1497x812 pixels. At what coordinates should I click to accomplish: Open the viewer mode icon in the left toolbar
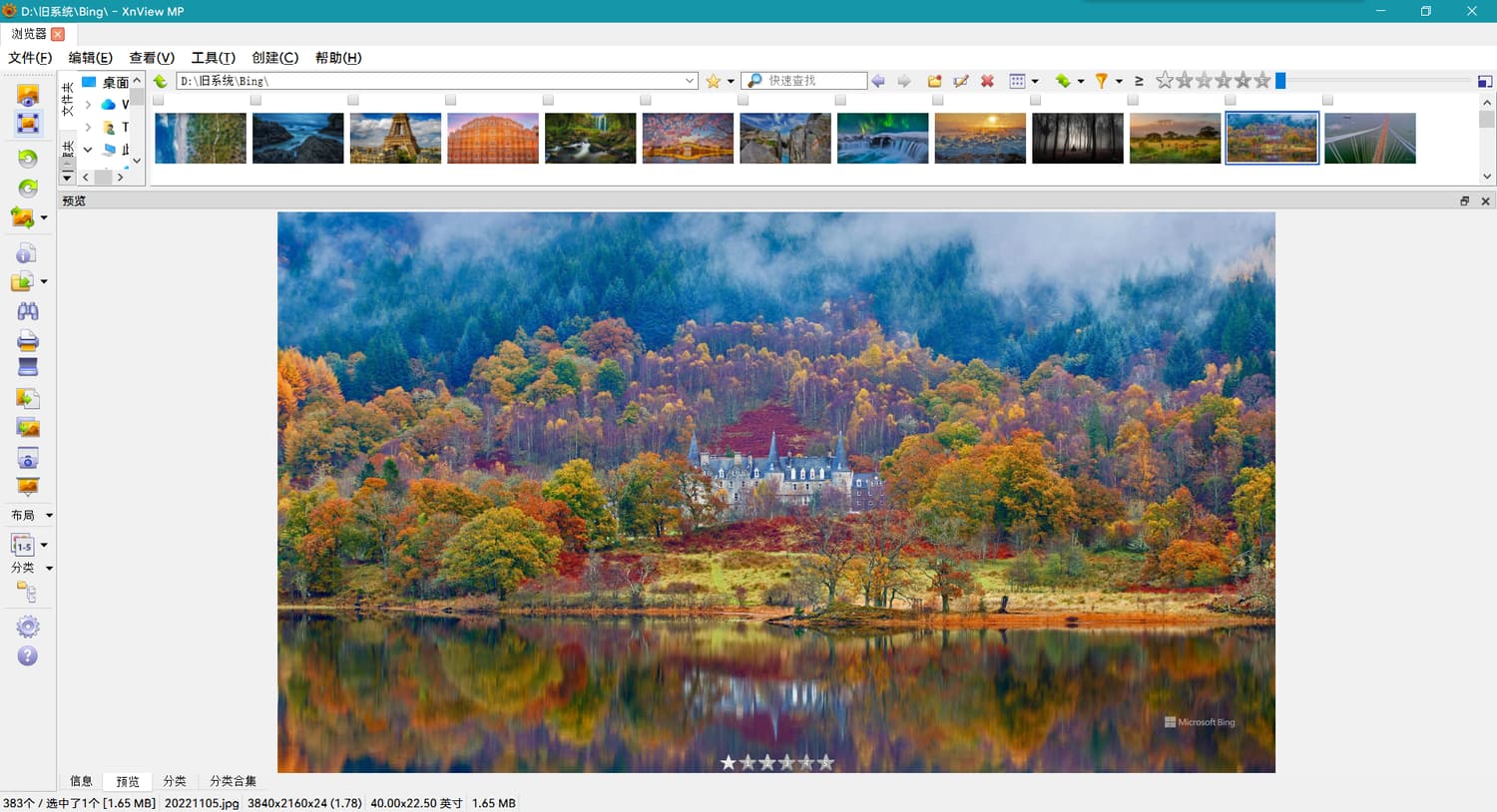tap(28, 95)
